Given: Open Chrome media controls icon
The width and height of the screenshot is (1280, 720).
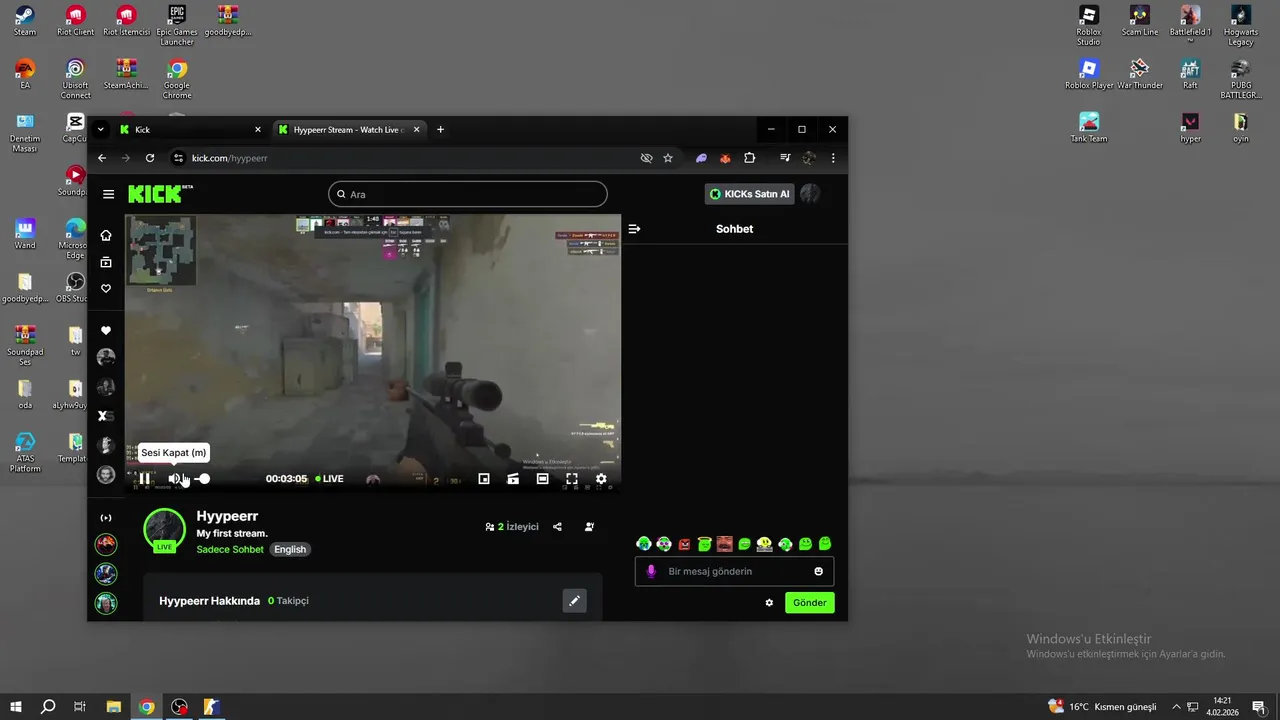Looking at the screenshot, I should (x=785, y=158).
